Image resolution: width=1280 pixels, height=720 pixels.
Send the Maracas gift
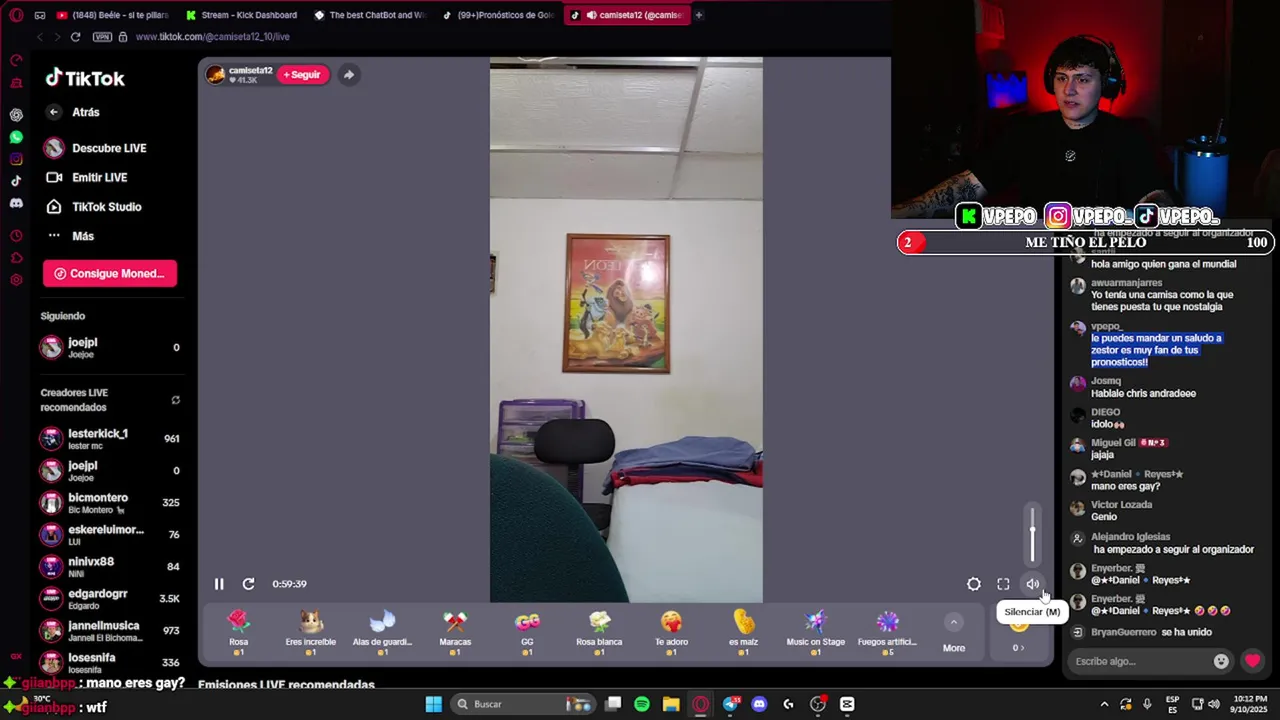(x=455, y=633)
